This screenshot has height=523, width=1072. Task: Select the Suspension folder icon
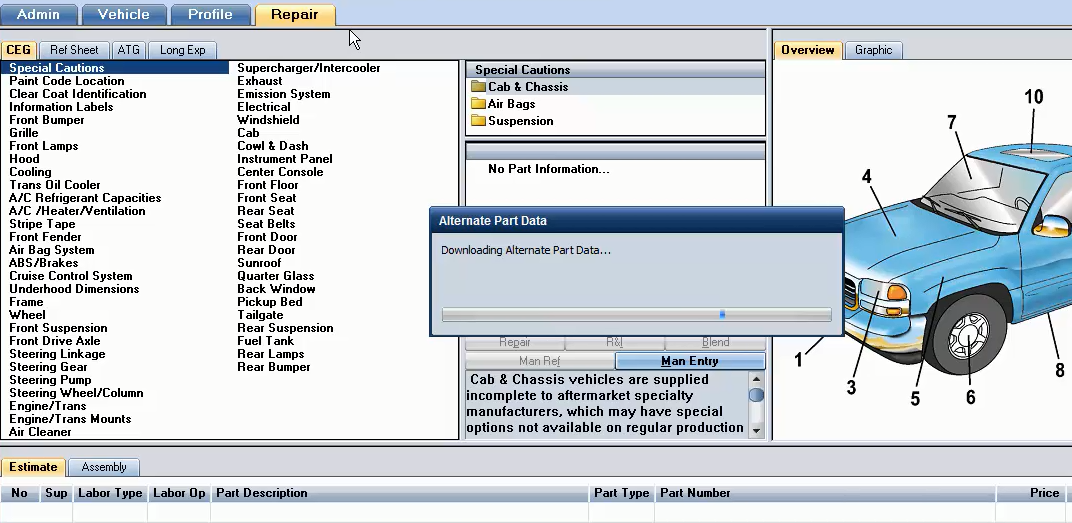[x=478, y=121]
